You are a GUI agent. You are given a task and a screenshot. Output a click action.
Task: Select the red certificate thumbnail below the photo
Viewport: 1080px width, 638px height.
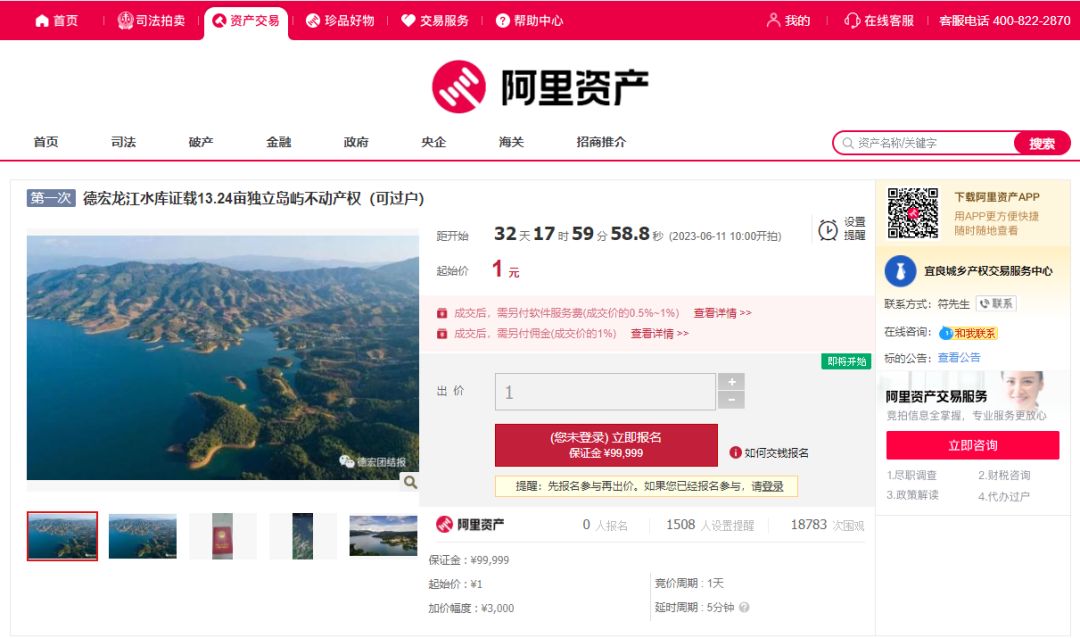(x=223, y=535)
